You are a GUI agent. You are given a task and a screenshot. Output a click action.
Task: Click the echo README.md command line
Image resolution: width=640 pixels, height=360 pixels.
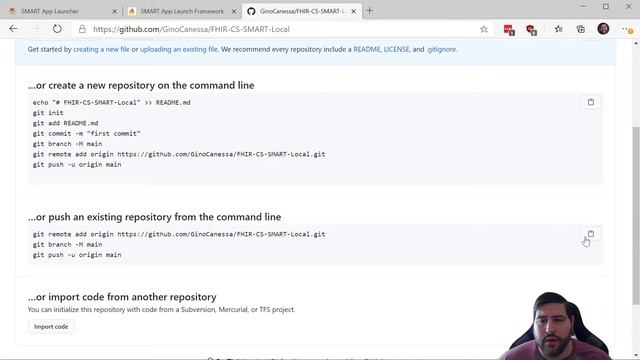tap(111, 102)
